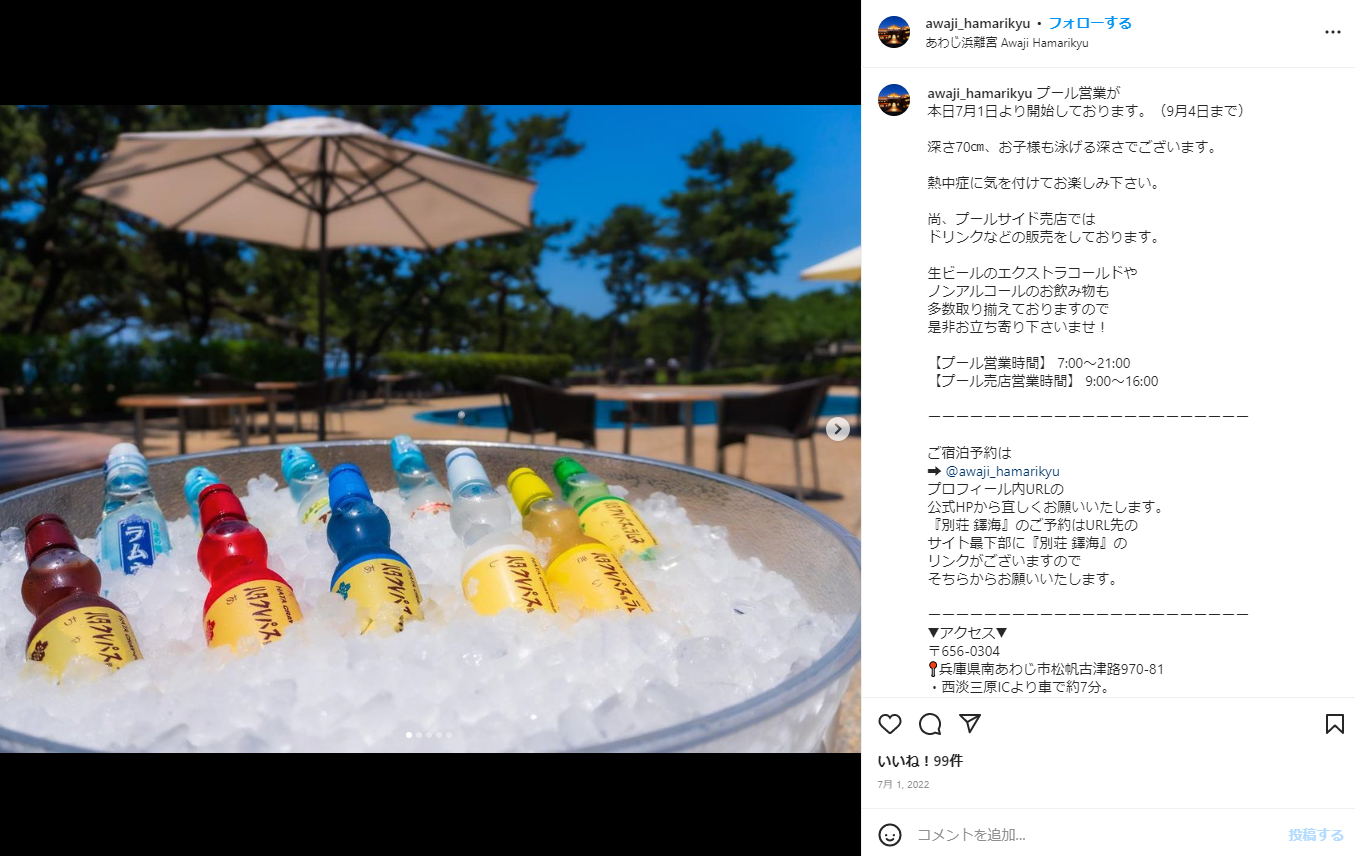Screen dimensions: 1355x856
Task: Open comments via speech bubble icon
Action: pyautogui.click(x=930, y=724)
